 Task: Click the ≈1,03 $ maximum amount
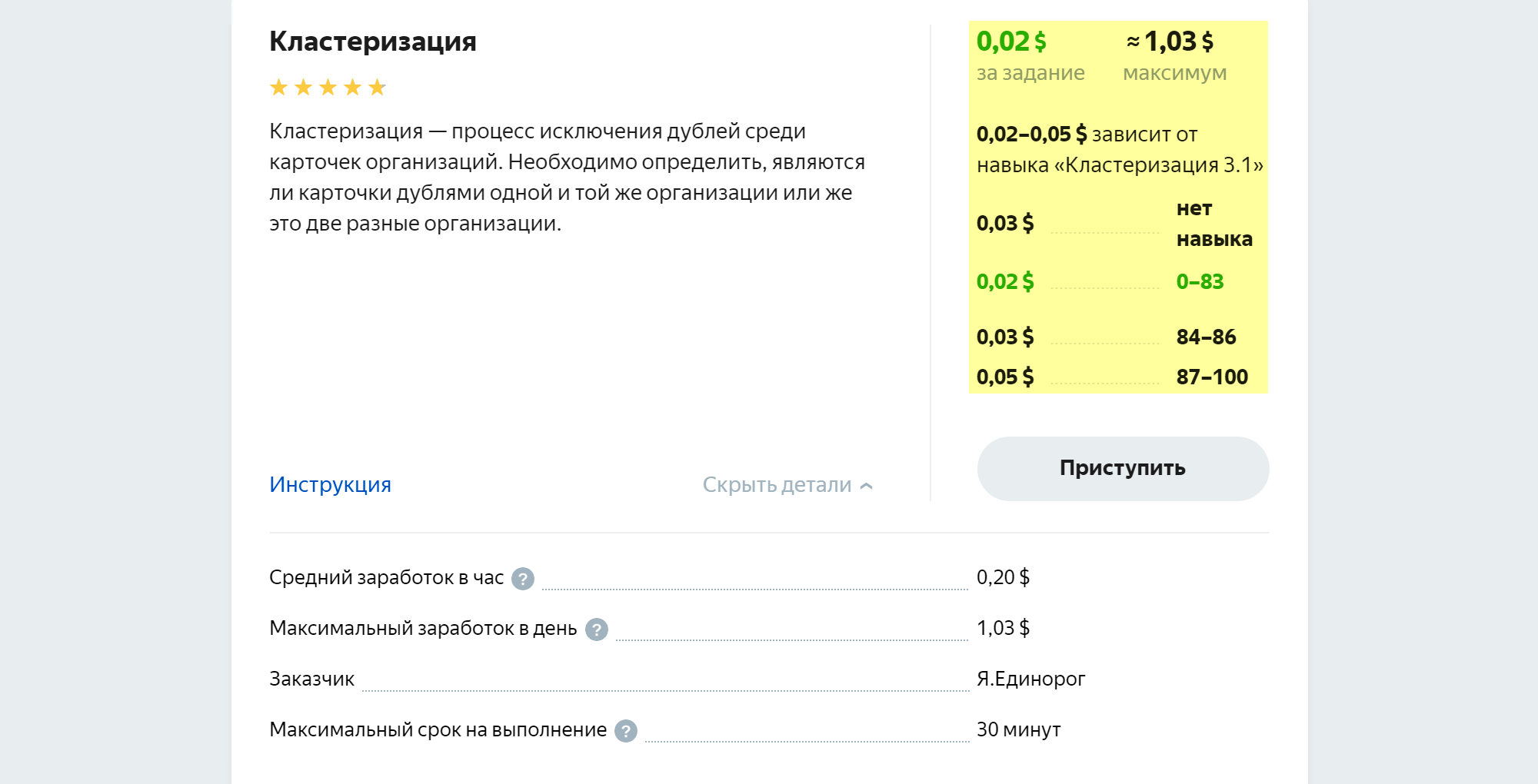(x=1170, y=42)
